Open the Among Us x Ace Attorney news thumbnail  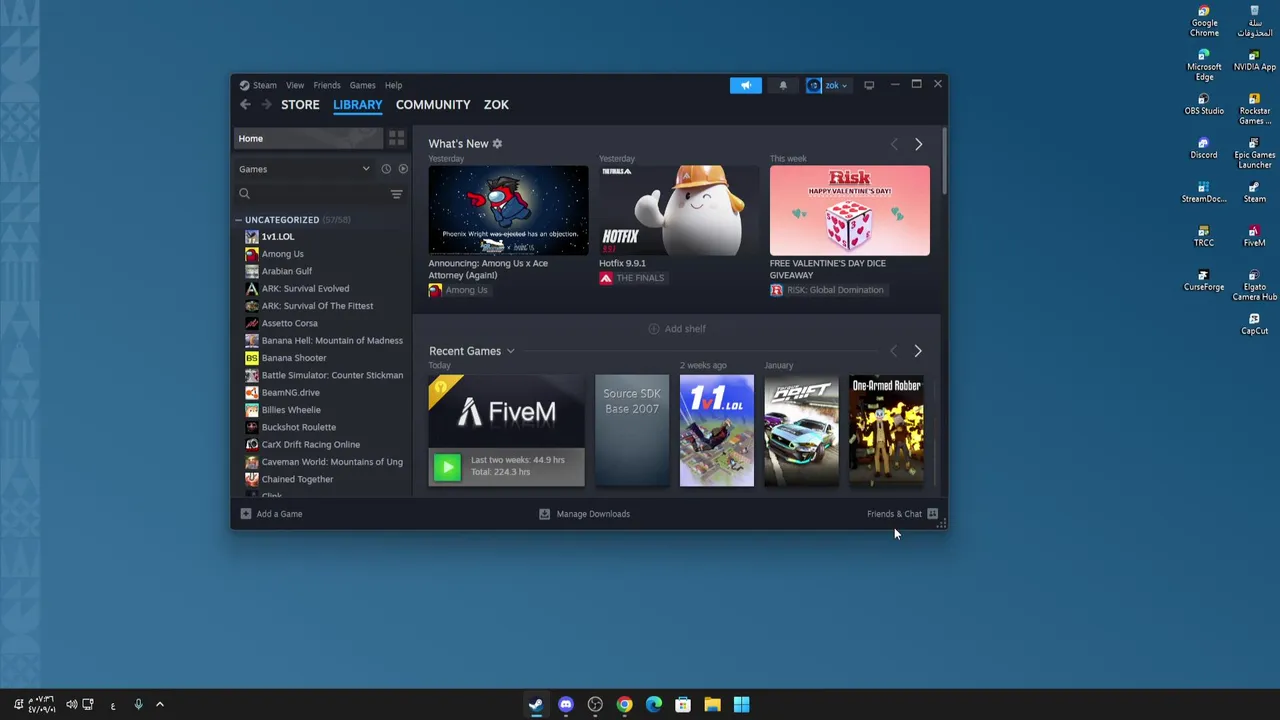(508, 211)
